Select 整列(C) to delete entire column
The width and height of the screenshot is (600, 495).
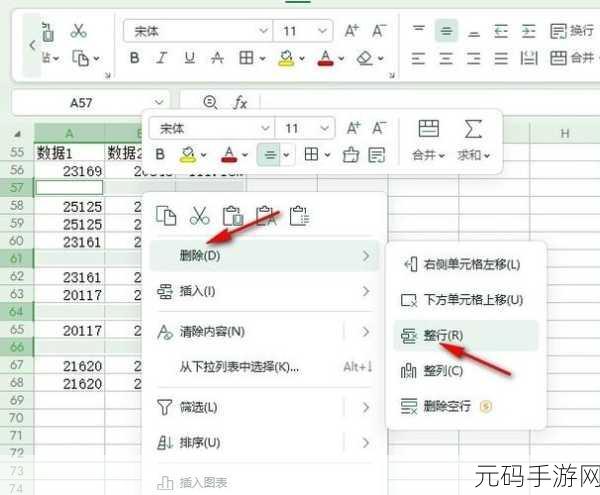pyautogui.click(x=466, y=371)
